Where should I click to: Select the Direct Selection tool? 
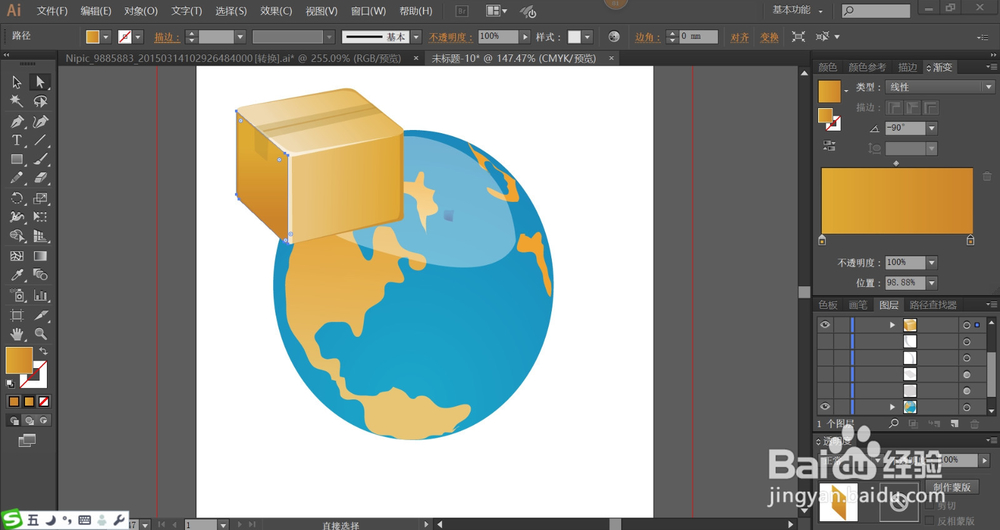[40, 82]
